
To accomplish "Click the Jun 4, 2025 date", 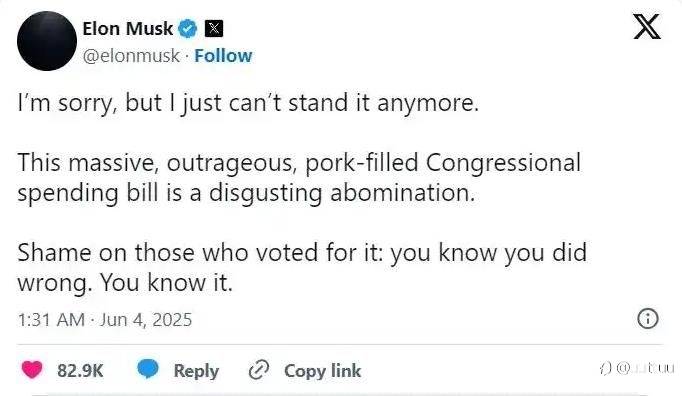I will pos(146,320).
